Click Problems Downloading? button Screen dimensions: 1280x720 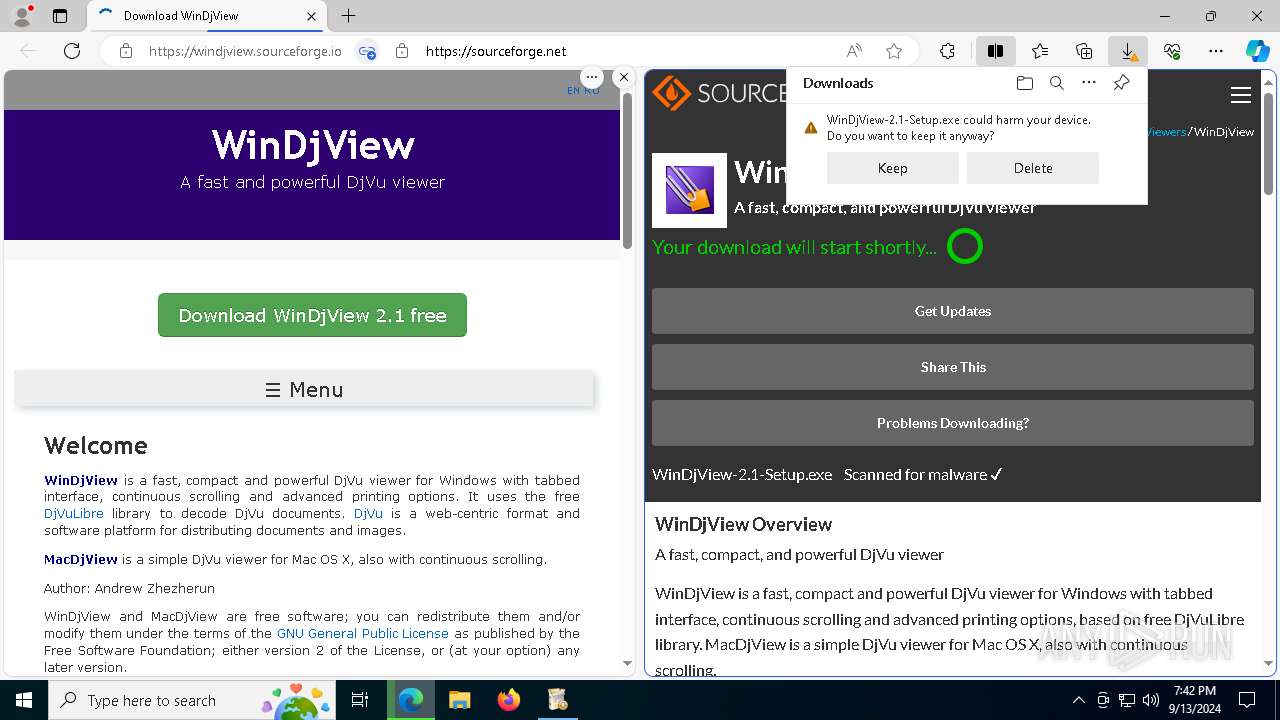(953, 423)
